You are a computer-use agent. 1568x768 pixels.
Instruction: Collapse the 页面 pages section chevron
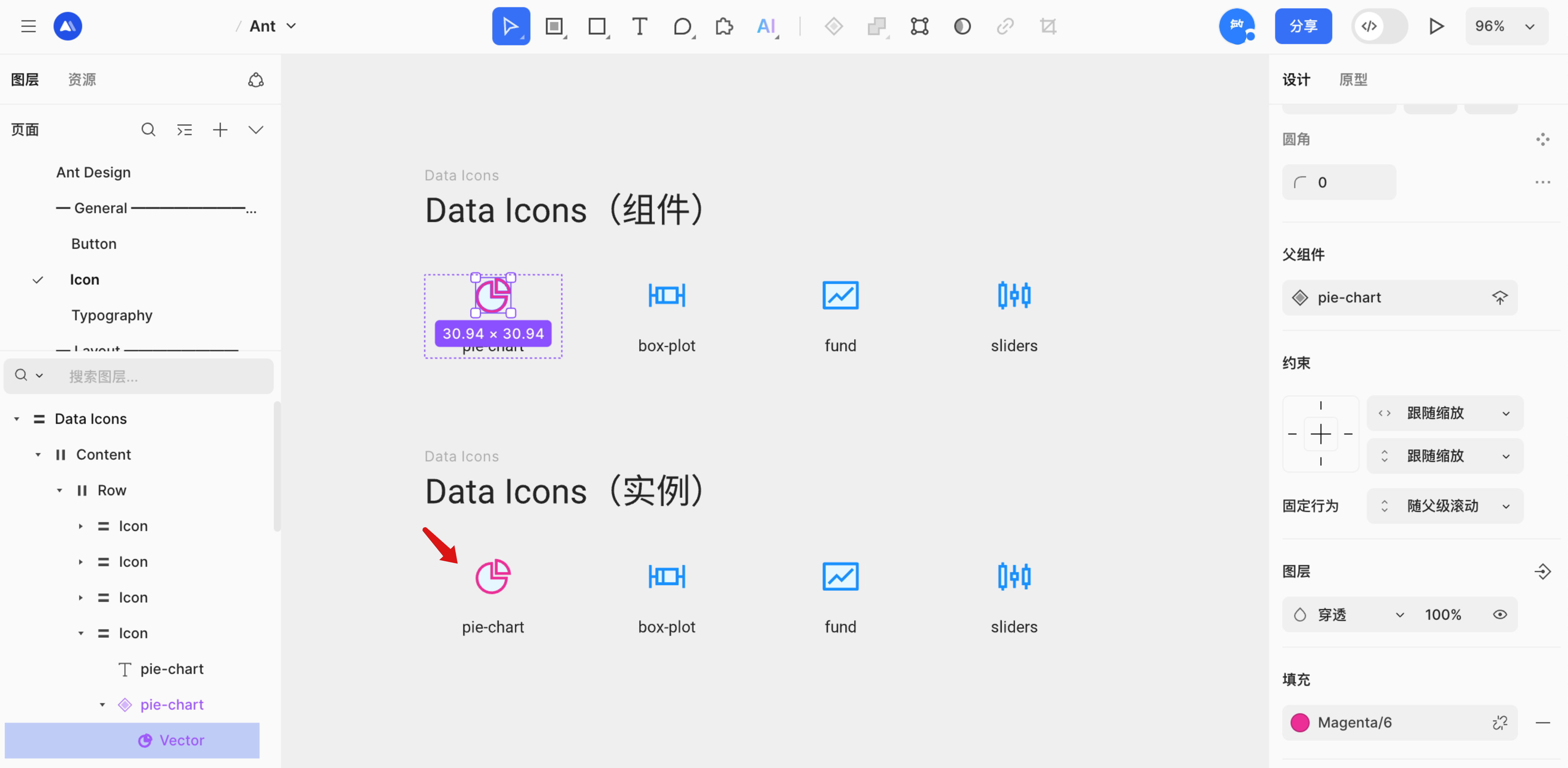(256, 129)
